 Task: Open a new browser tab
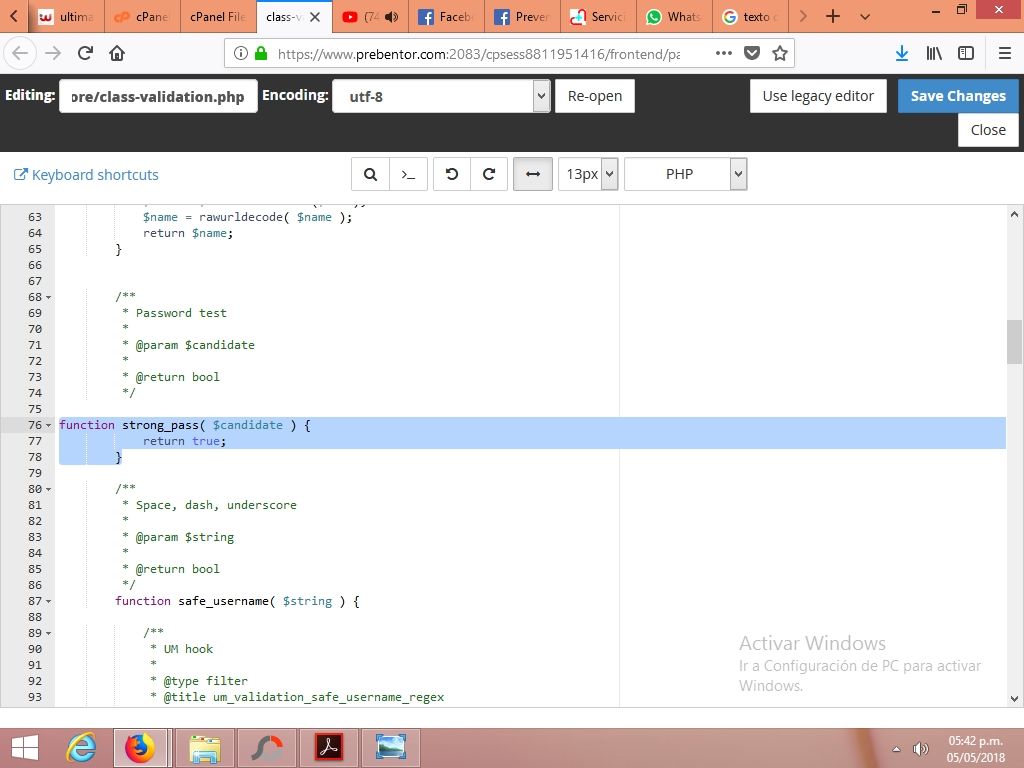pos(833,16)
